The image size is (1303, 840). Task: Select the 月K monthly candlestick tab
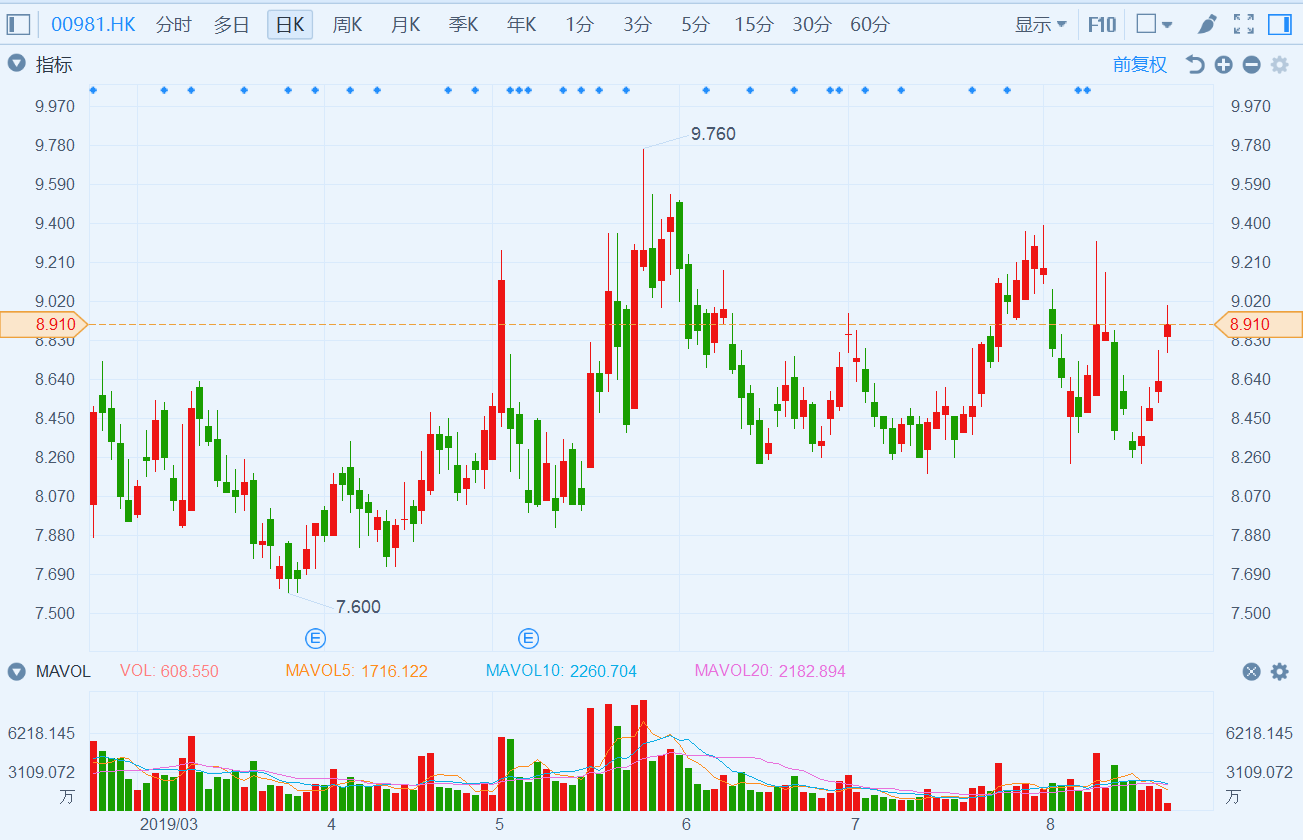405,25
